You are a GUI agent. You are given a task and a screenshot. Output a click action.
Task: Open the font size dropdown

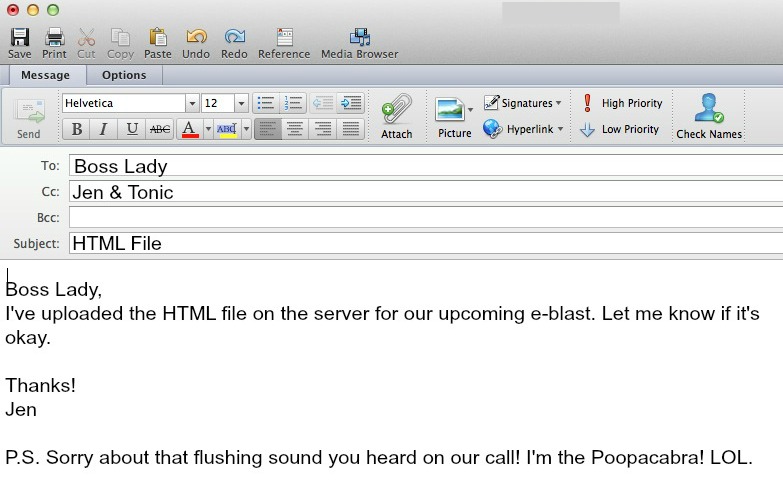(241, 103)
